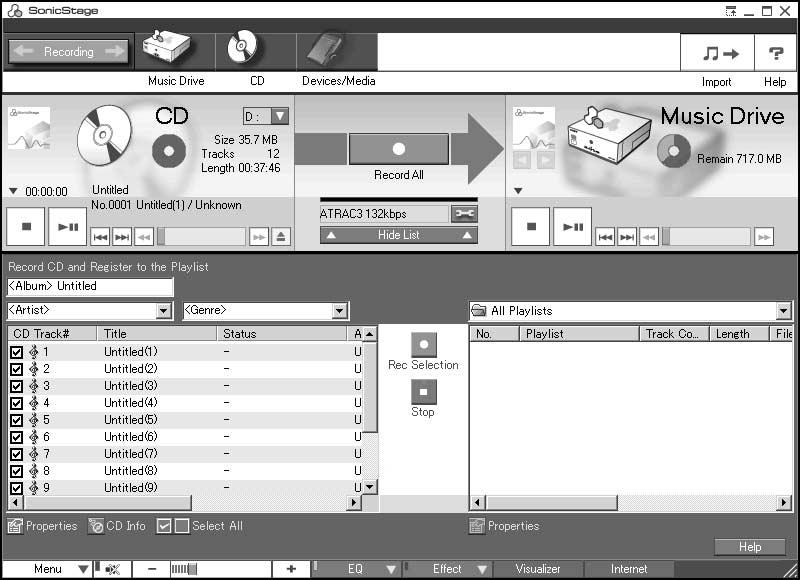Fast forward the Music Drive track
This screenshot has width=800, height=580.
click(764, 237)
